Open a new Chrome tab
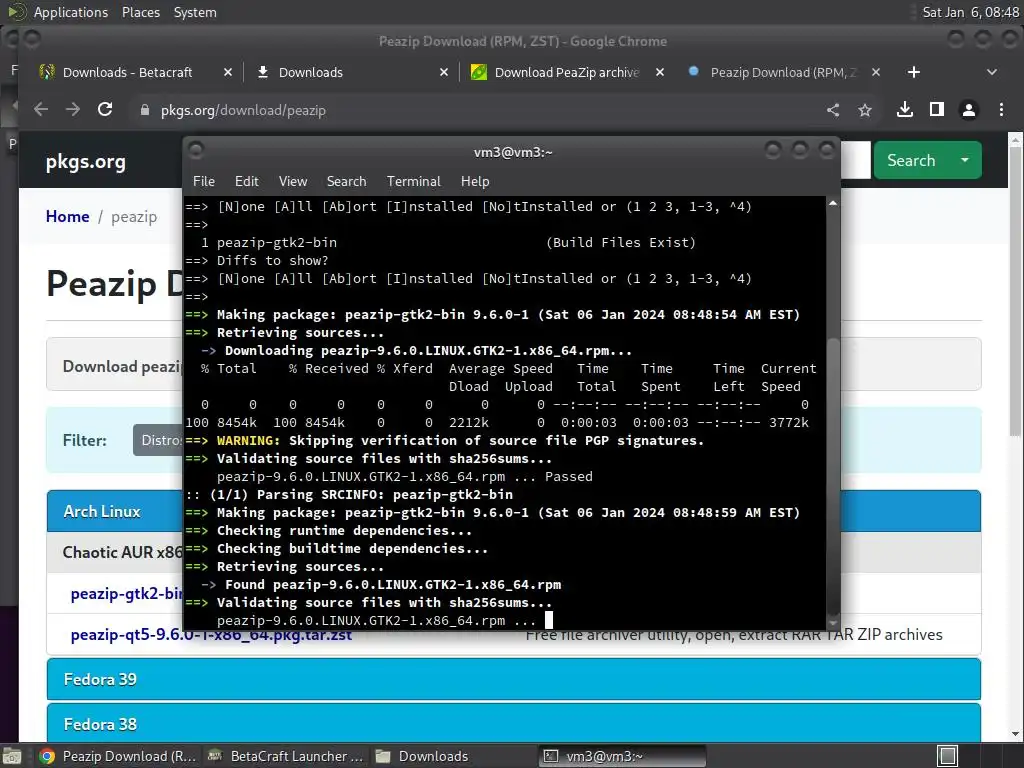Viewport: 1024px width, 768px height. click(914, 72)
